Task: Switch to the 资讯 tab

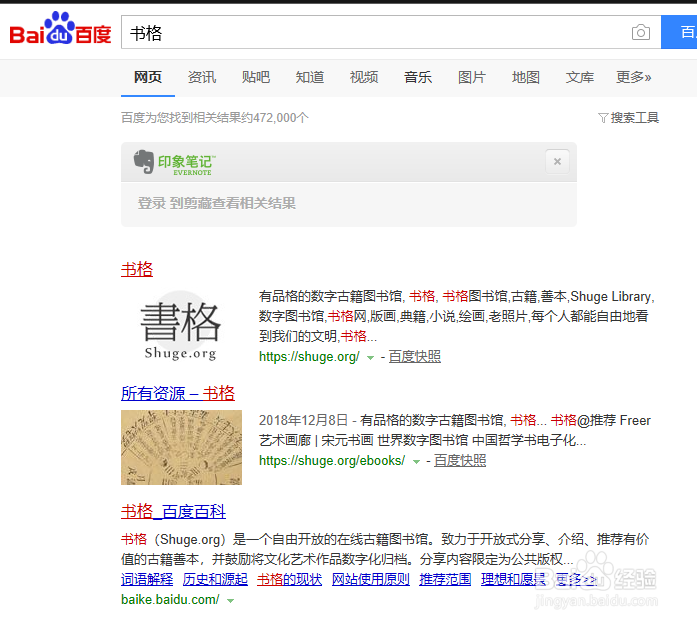Action: click(x=202, y=77)
